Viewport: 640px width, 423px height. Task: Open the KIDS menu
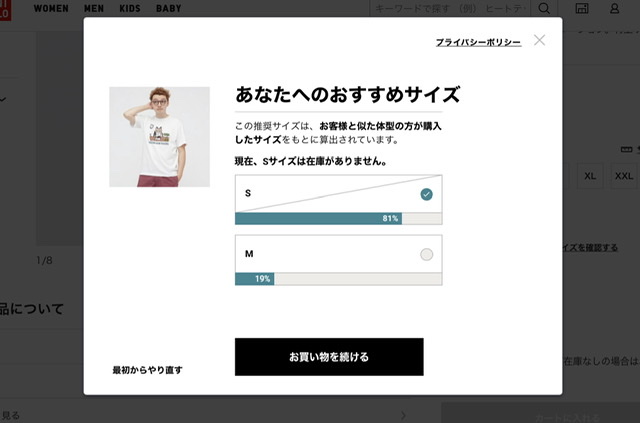click(x=130, y=8)
